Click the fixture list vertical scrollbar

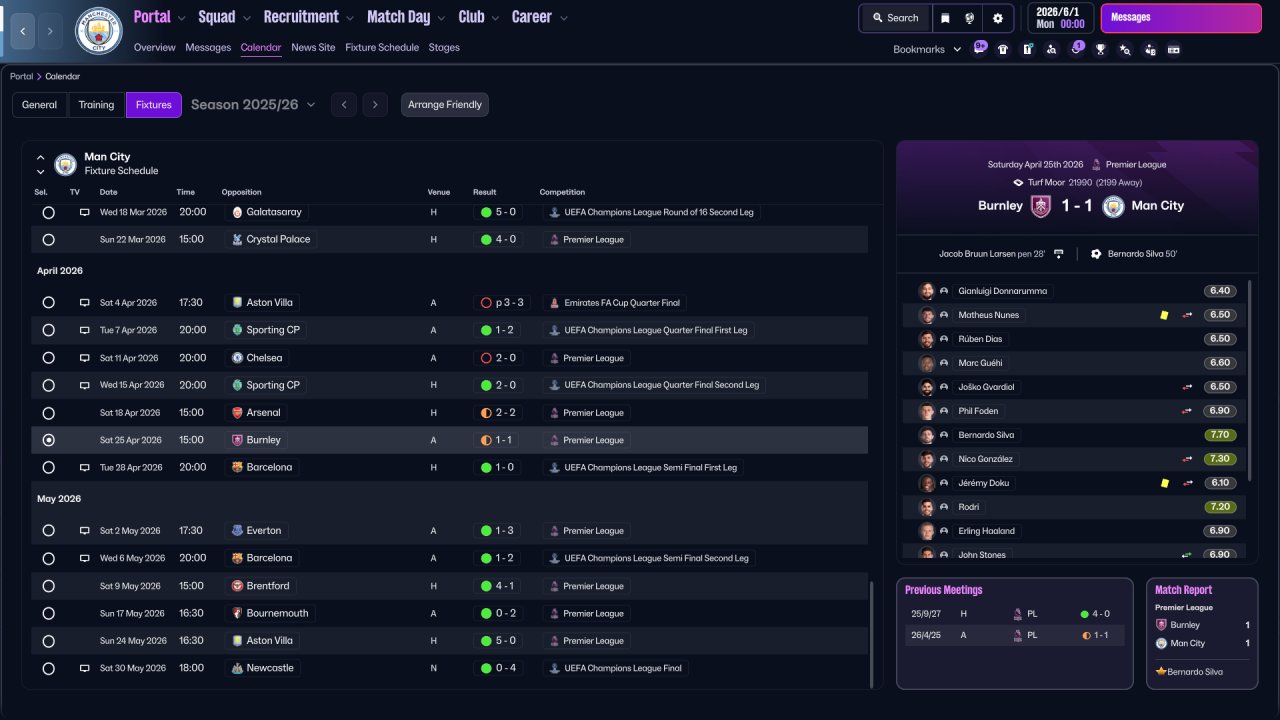coord(871,634)
